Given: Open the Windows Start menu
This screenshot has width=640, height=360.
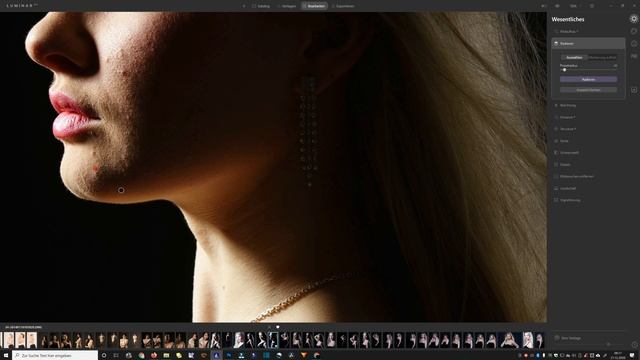Looking at the screenshot, I should coord(6,356).
